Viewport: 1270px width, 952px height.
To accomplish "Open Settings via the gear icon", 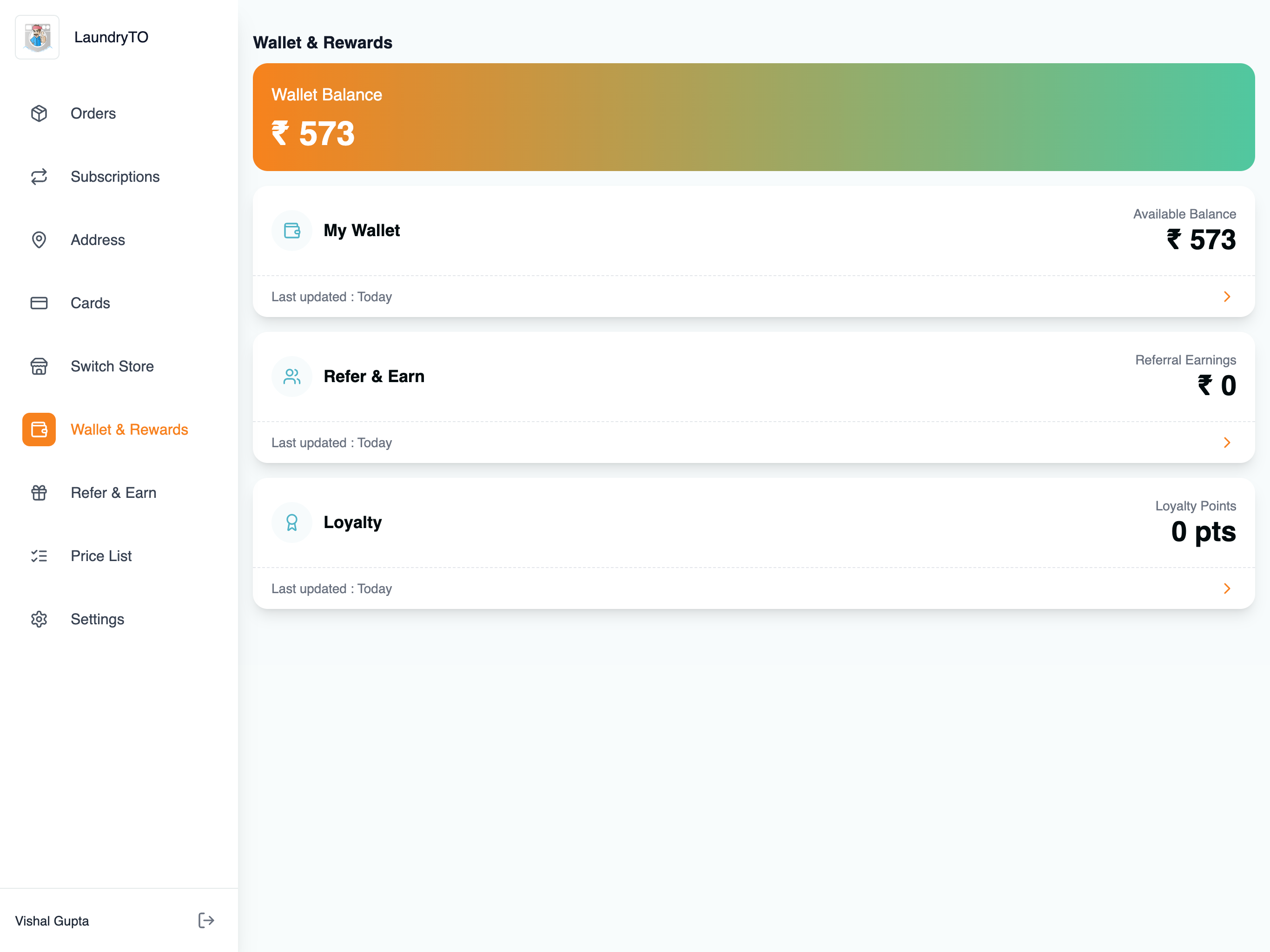I will 39,619.
